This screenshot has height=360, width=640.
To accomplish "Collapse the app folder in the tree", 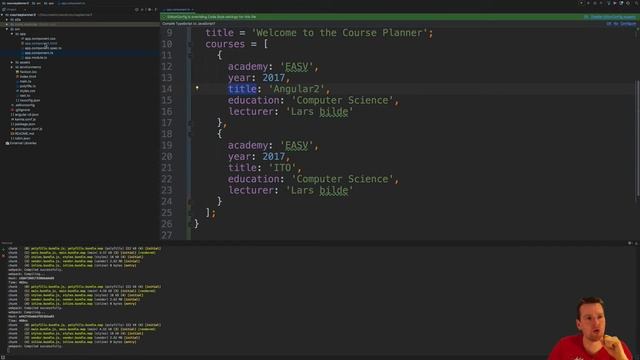I will pos(12,34).
